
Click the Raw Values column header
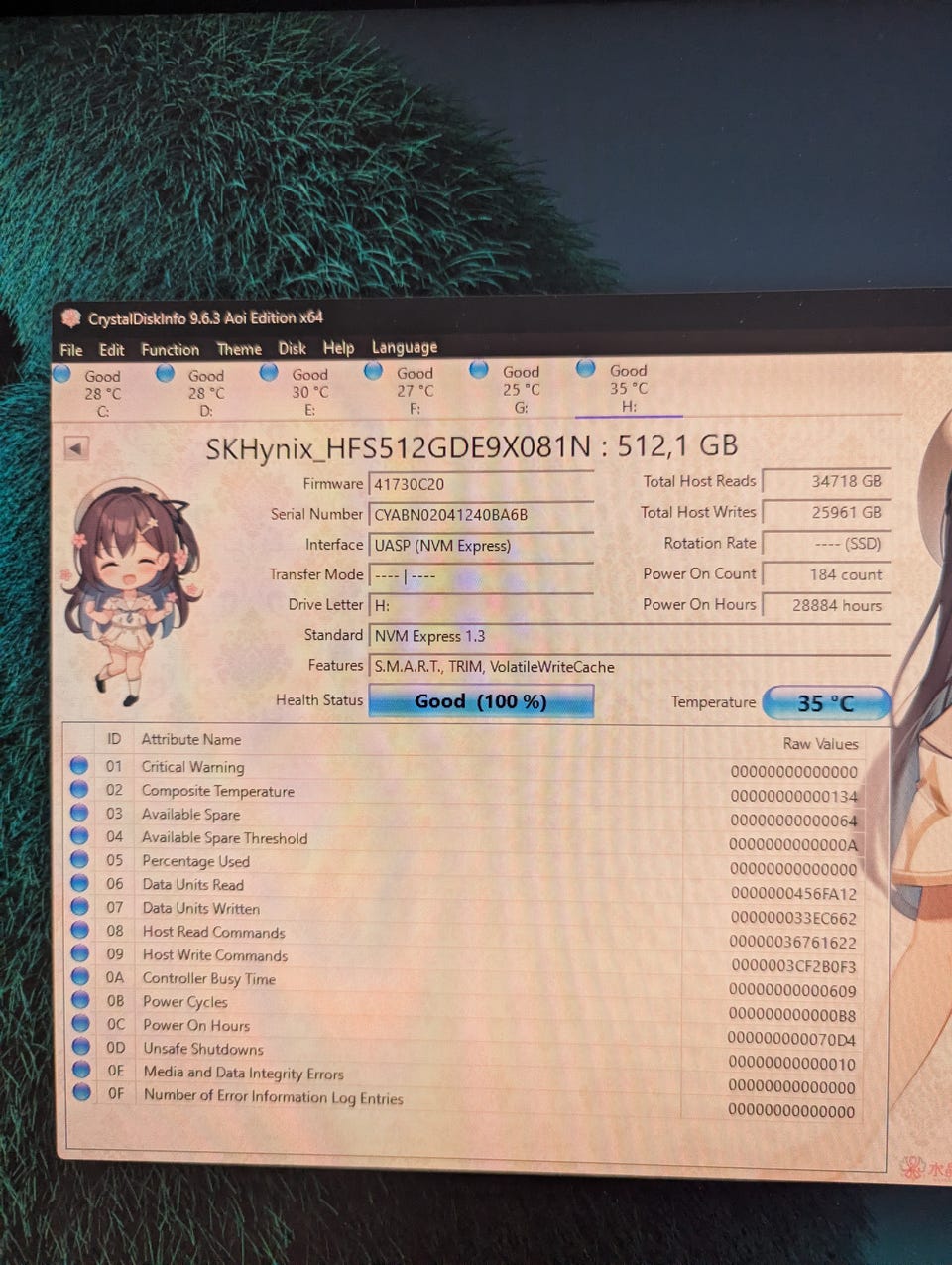coord(821,744)
